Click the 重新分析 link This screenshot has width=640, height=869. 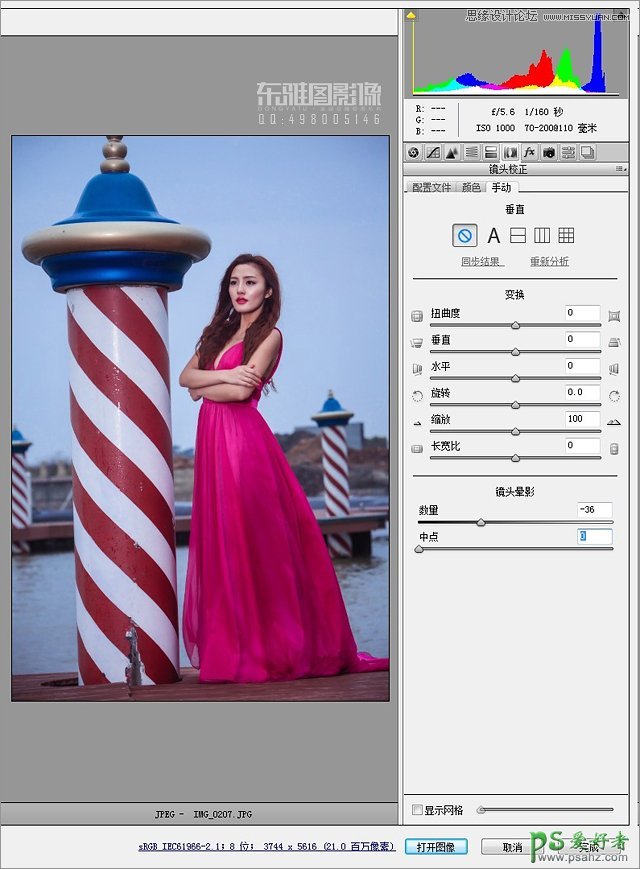(x=549, y=262)
